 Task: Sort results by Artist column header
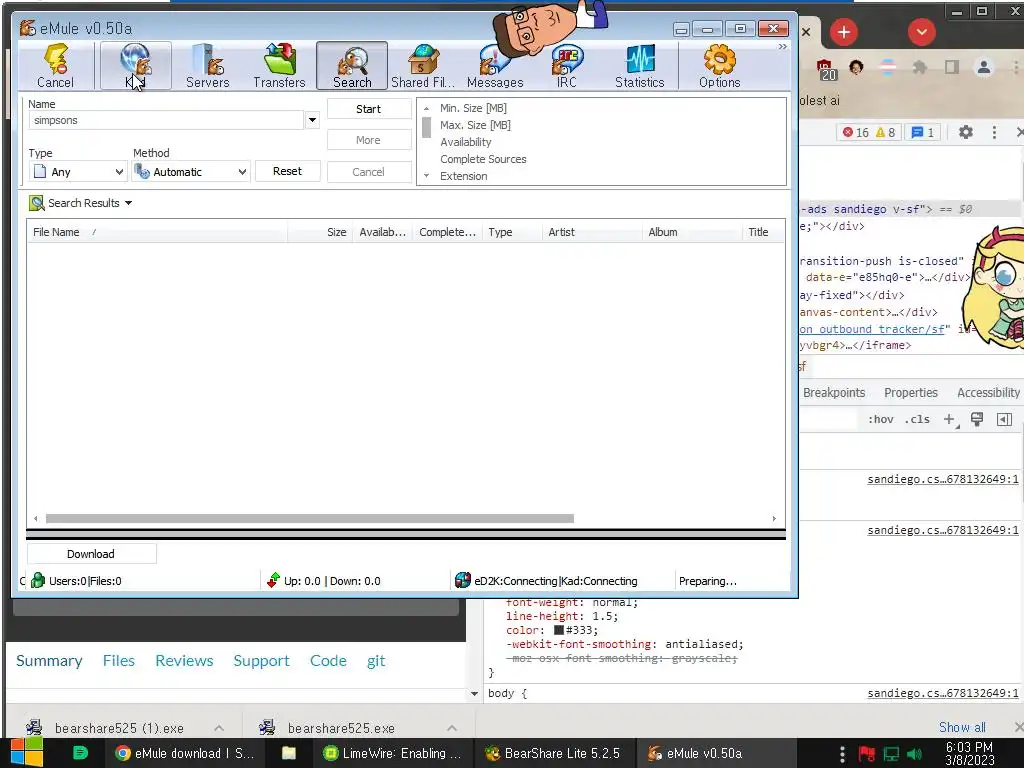[592, 232]
